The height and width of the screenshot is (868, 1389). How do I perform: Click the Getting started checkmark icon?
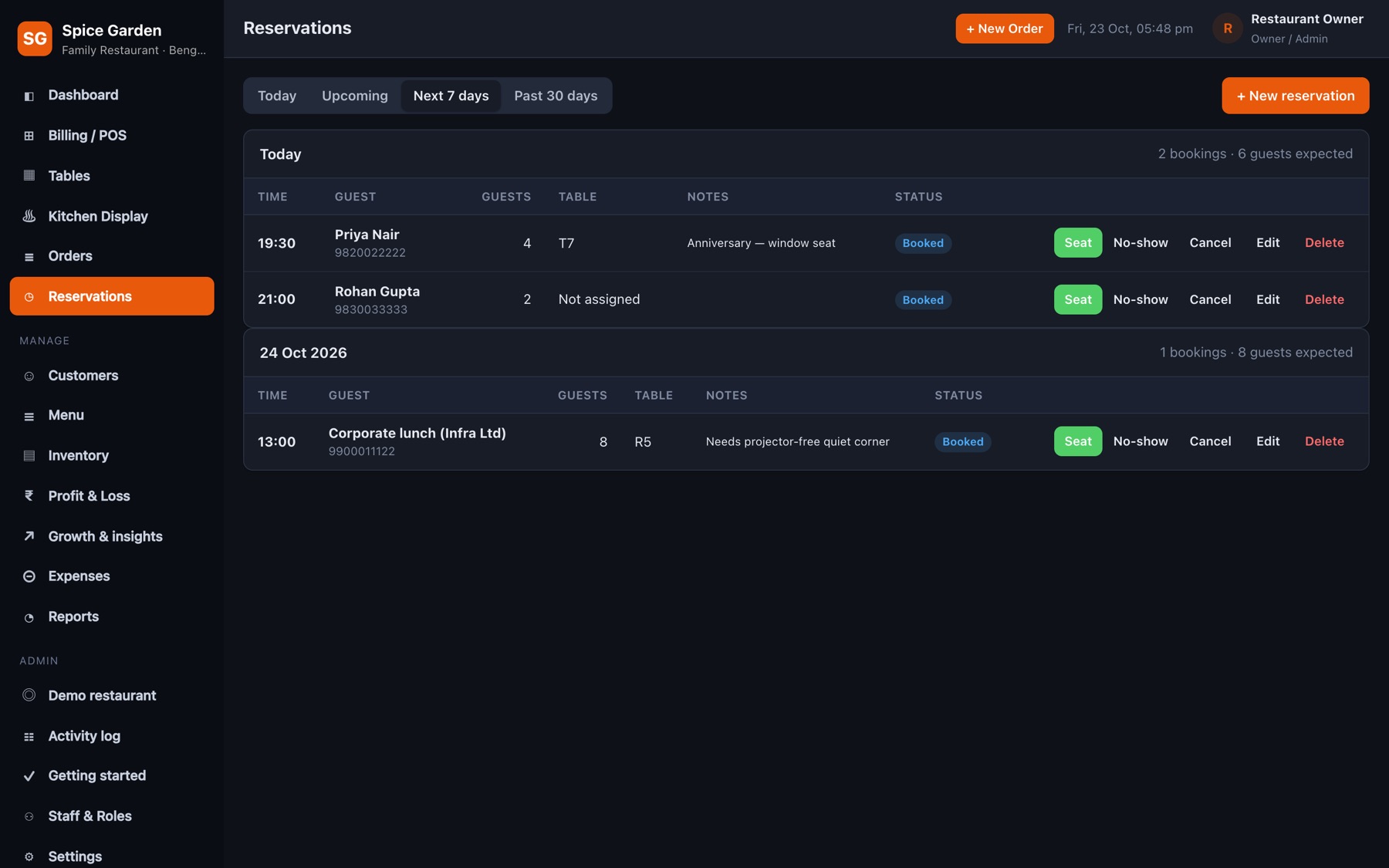tap(29, 776)
